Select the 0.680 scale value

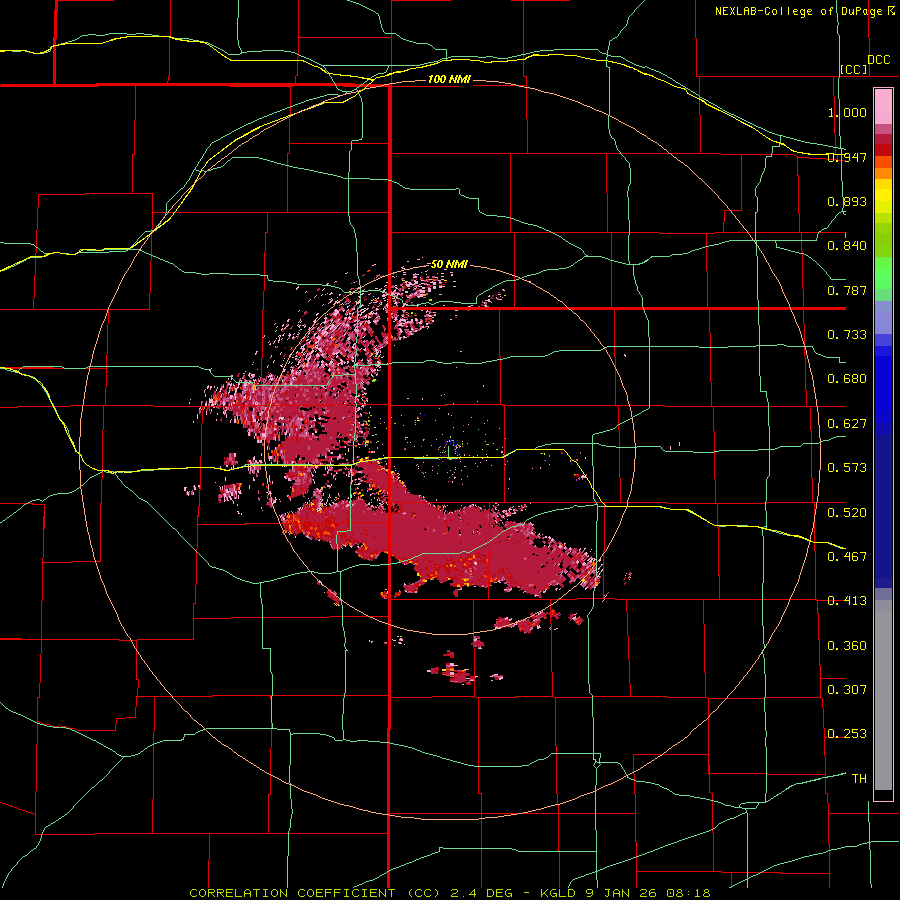click(847, 379)
